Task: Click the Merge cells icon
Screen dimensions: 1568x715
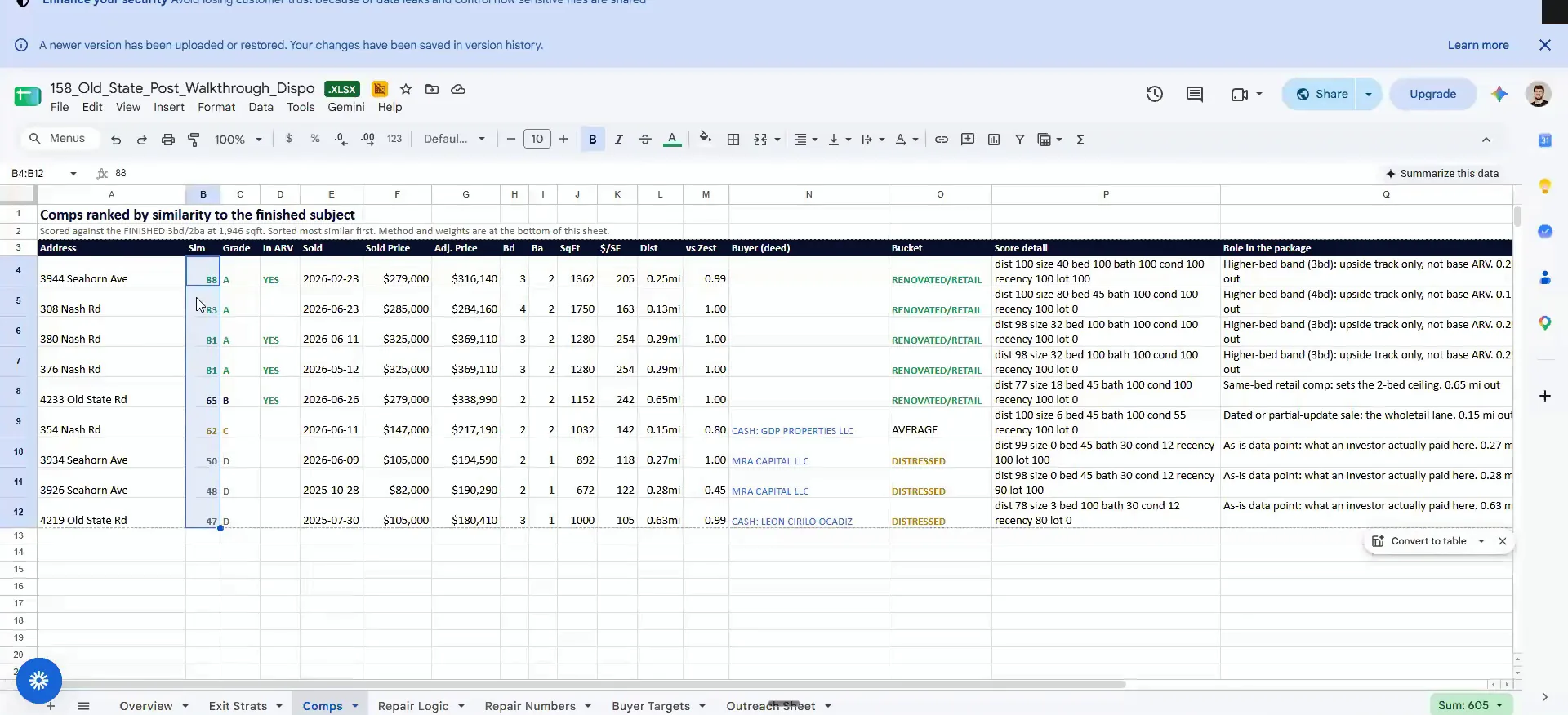Action: 760,140
